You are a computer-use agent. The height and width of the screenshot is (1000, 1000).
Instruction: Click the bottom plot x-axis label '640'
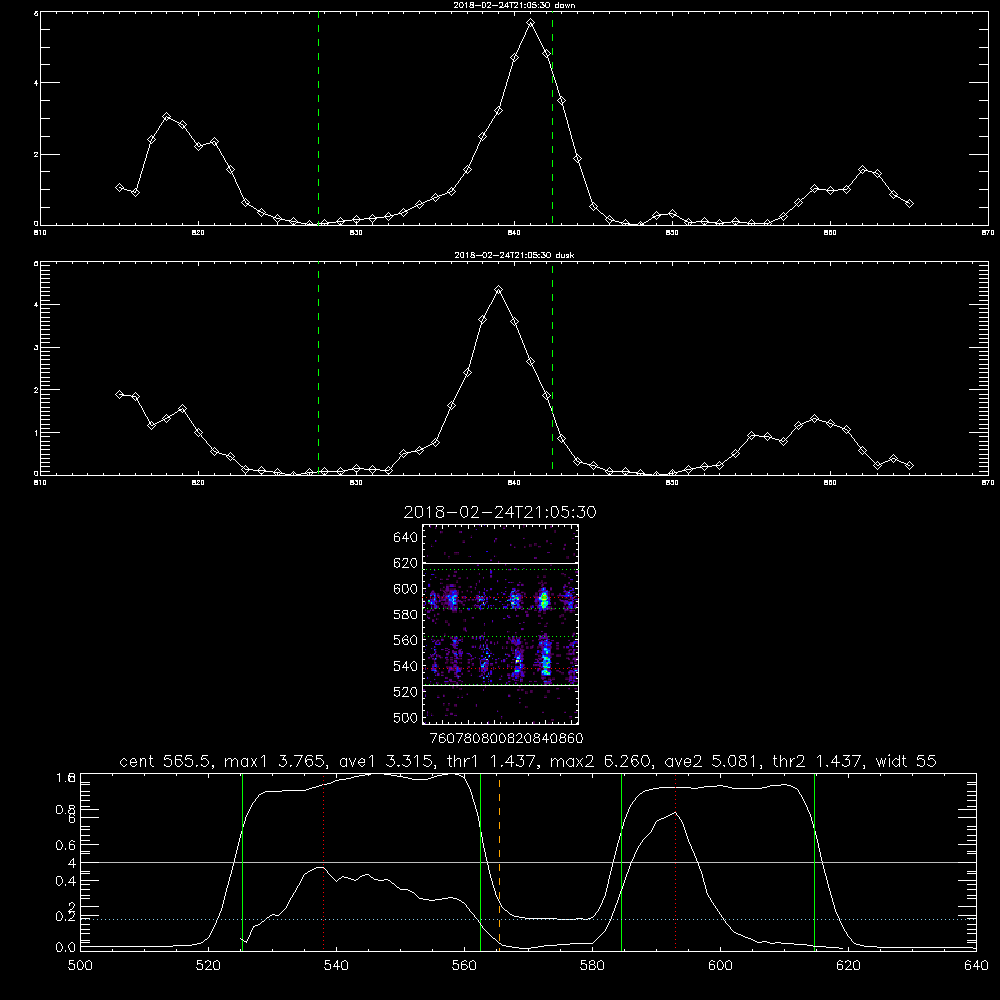pyautogui.click(x=976, y=966)
